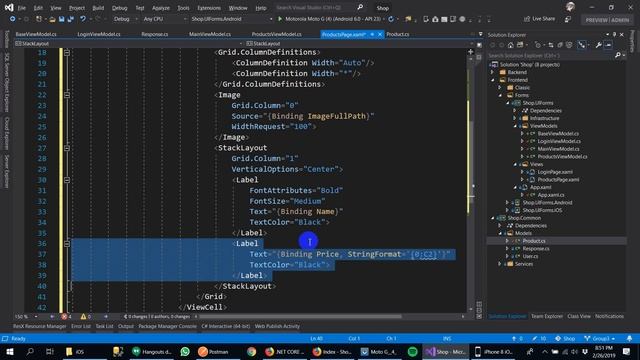Click the Visual Studio search magnifier icon

[360, 7]
